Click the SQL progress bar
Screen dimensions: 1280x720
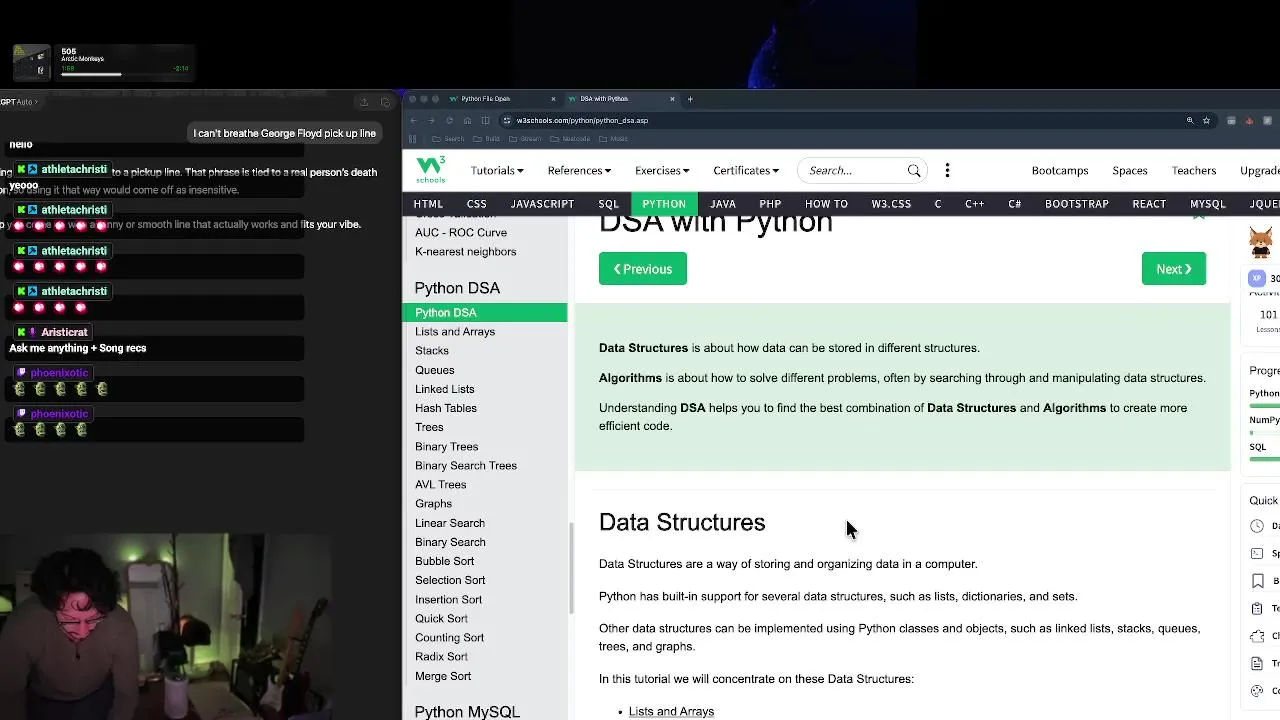click(1264, 460)
